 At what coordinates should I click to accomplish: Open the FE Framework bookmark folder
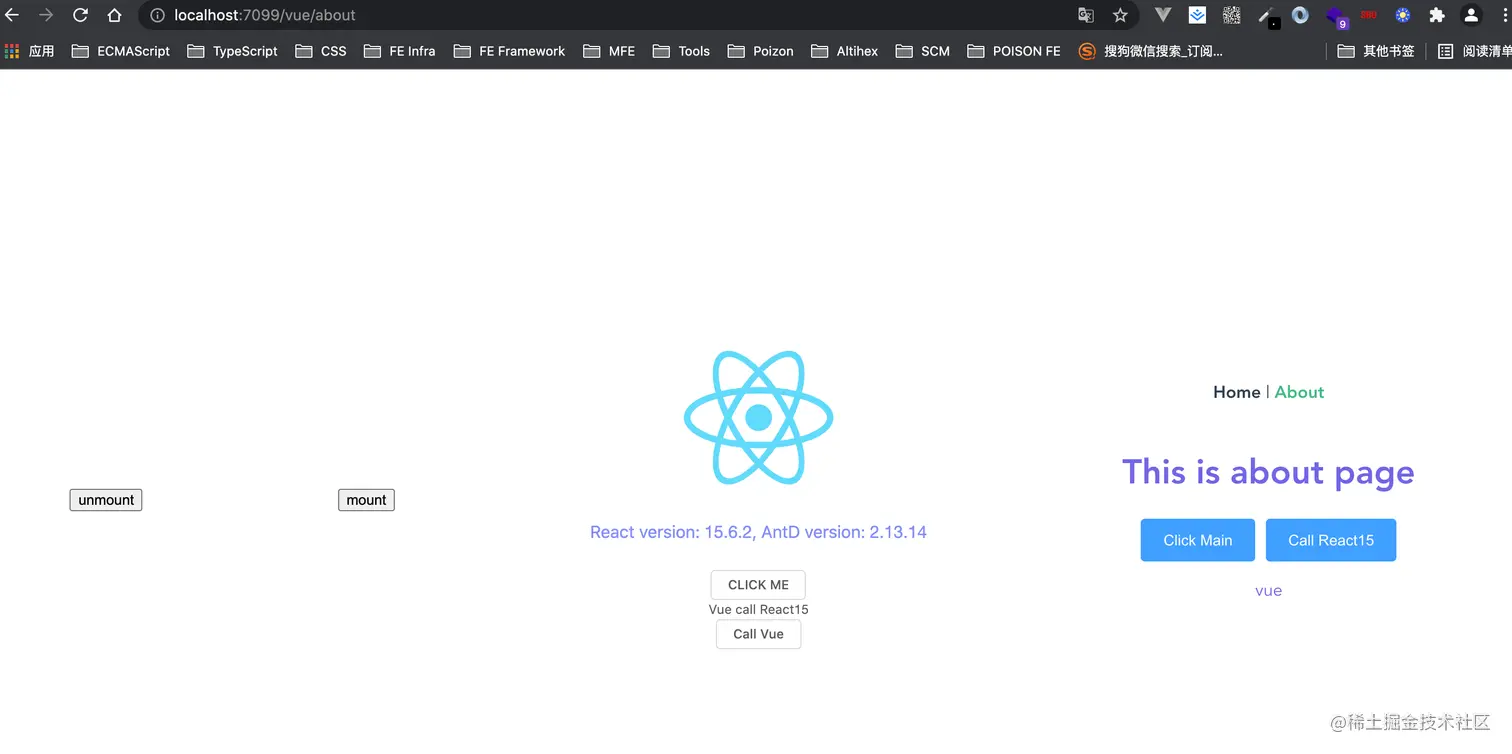(x=509, y=51)
